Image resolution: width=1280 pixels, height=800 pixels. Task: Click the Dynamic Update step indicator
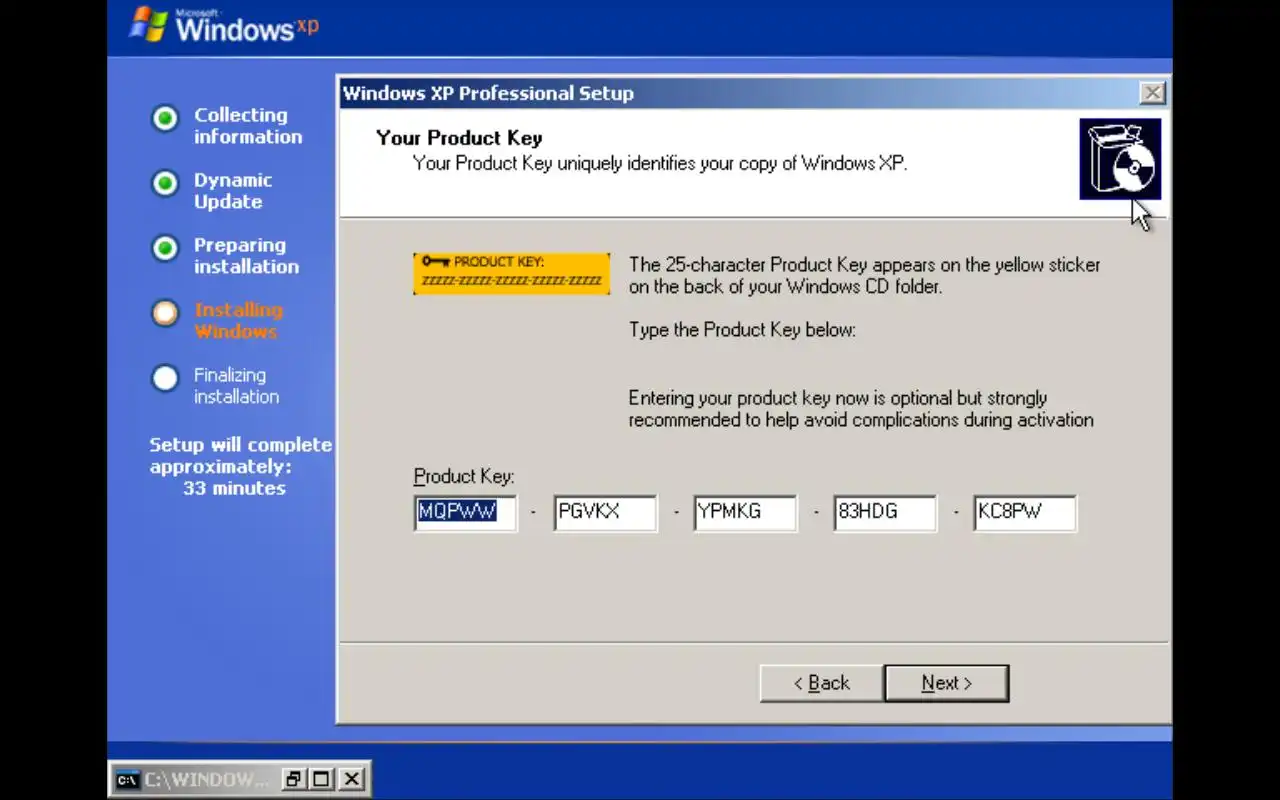click(x=165, y=183)
